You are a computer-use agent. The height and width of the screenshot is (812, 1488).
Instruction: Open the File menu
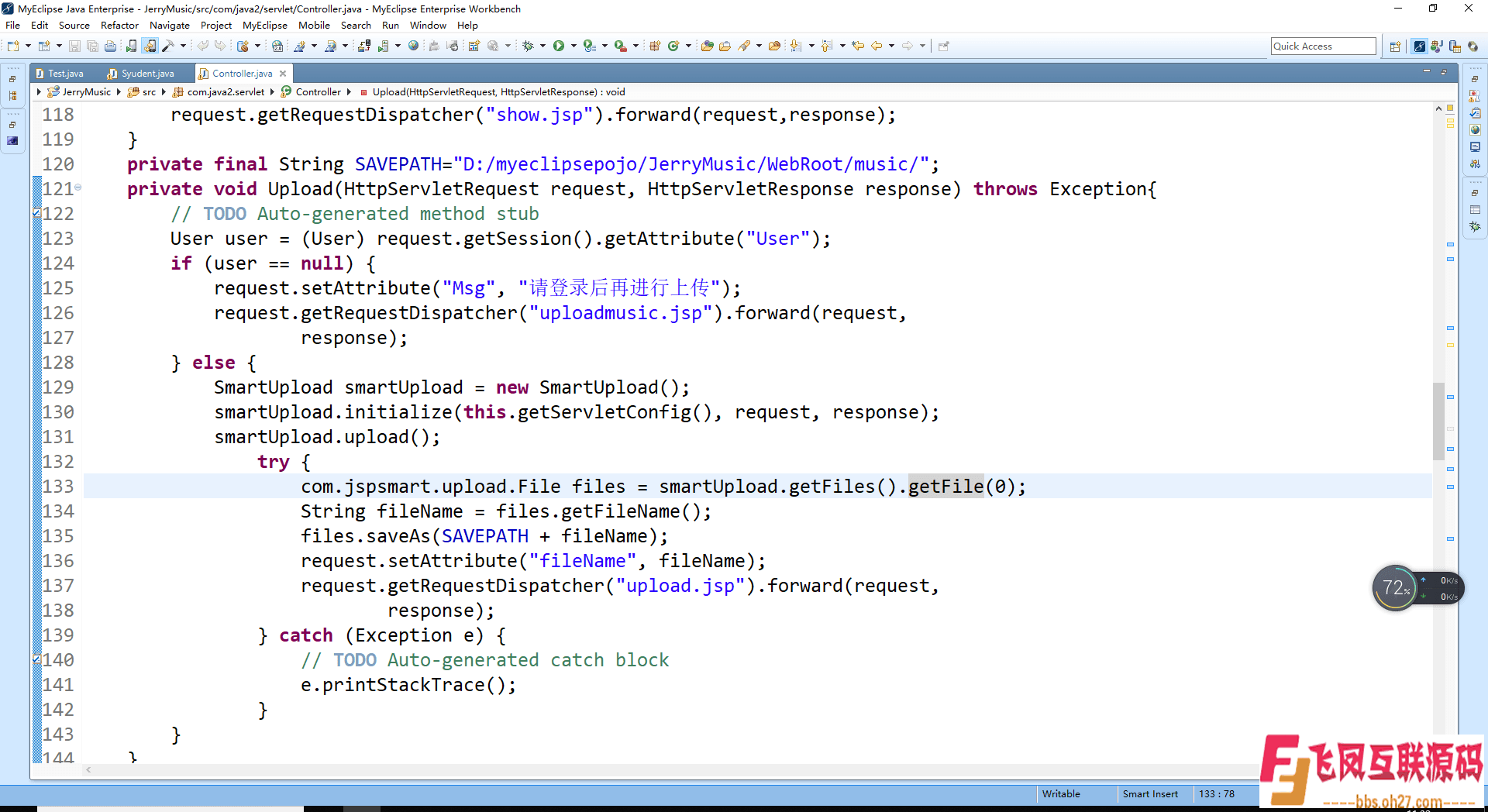12,26
